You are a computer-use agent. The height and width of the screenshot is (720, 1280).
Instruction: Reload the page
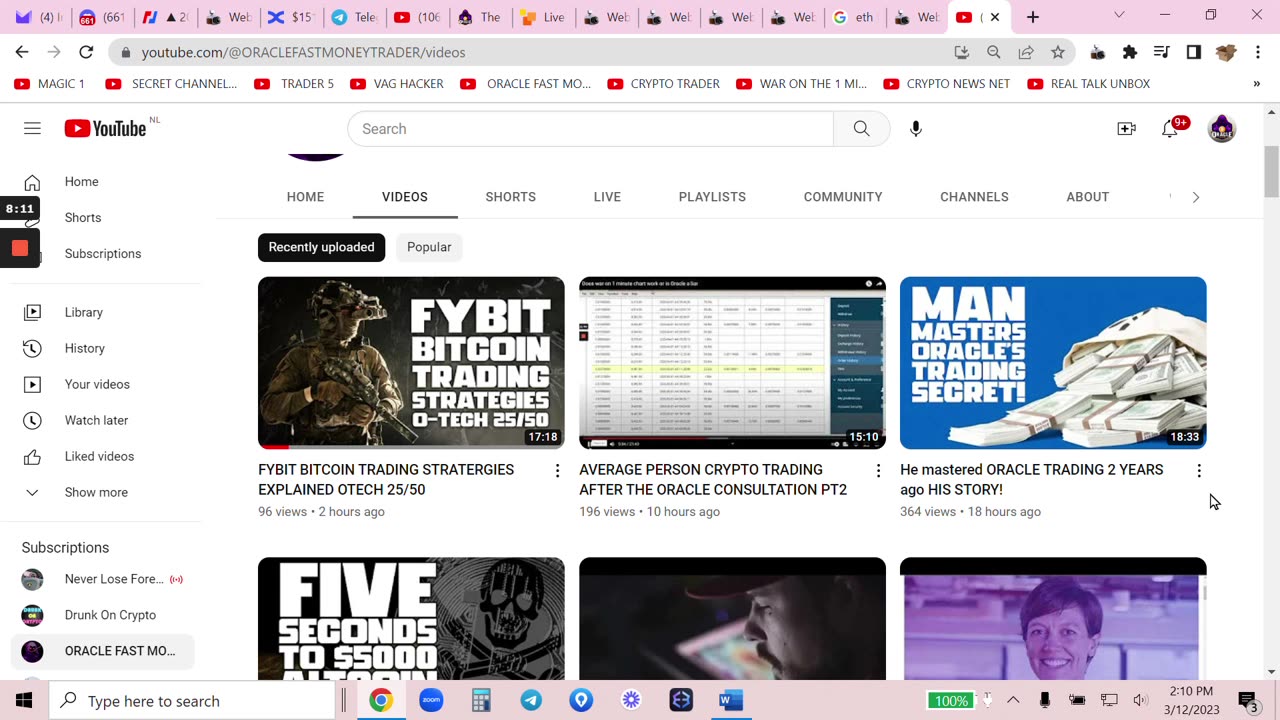[x=86, y=52]
